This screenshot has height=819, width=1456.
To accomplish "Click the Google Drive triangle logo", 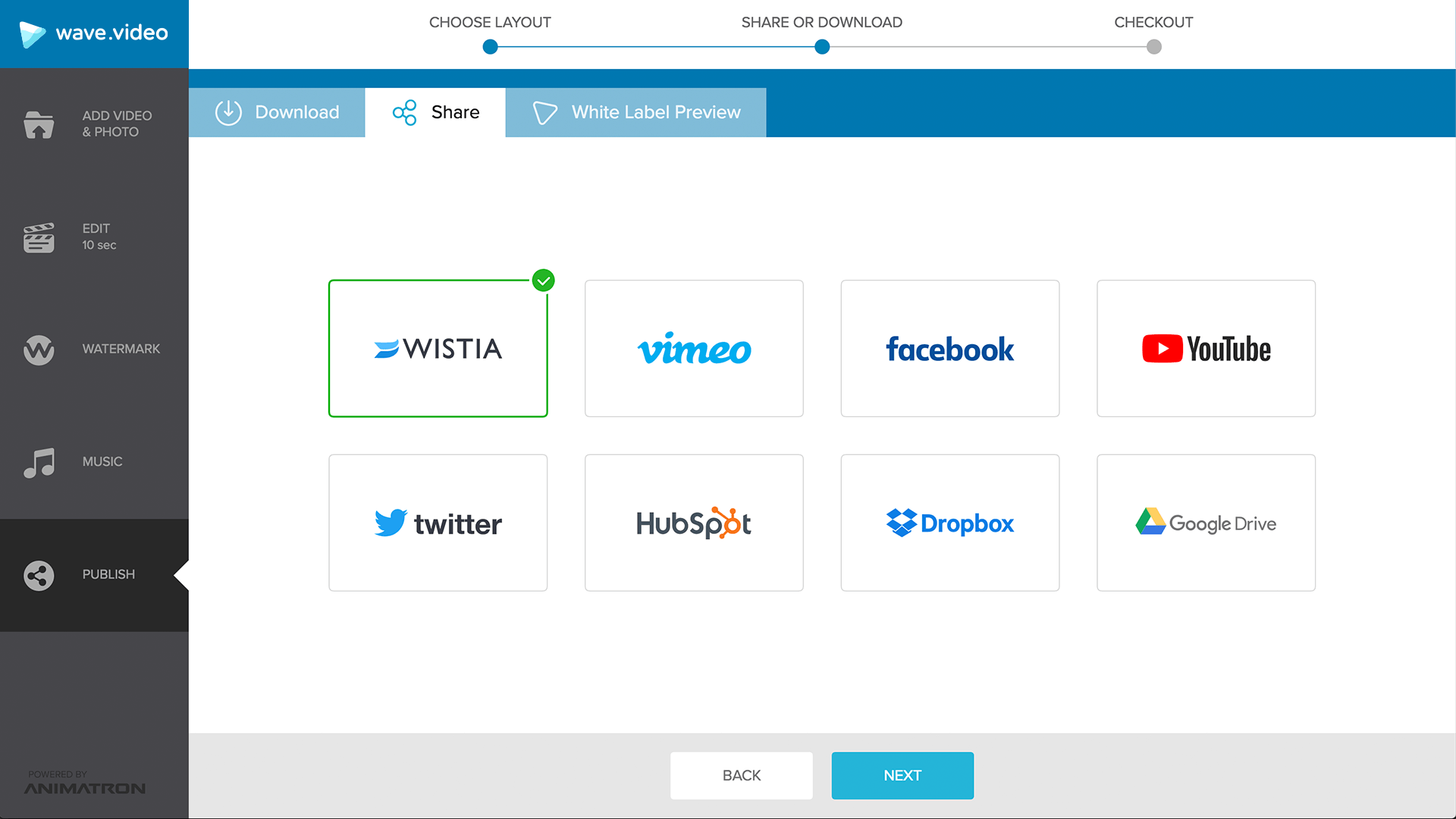I will 1150,521.
